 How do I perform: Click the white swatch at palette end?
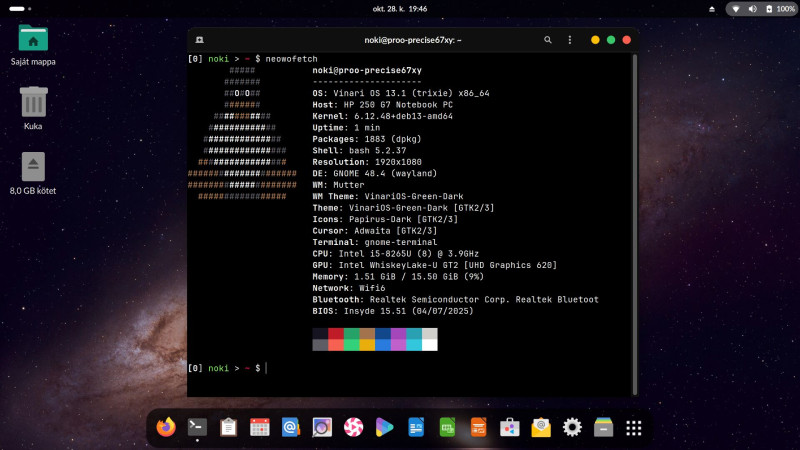(430, 345)
